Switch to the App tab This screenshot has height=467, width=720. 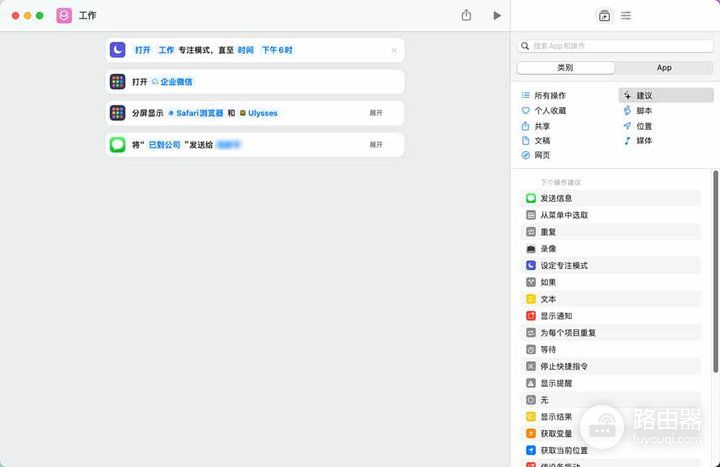pyautogui.click(x=664, y=68)
